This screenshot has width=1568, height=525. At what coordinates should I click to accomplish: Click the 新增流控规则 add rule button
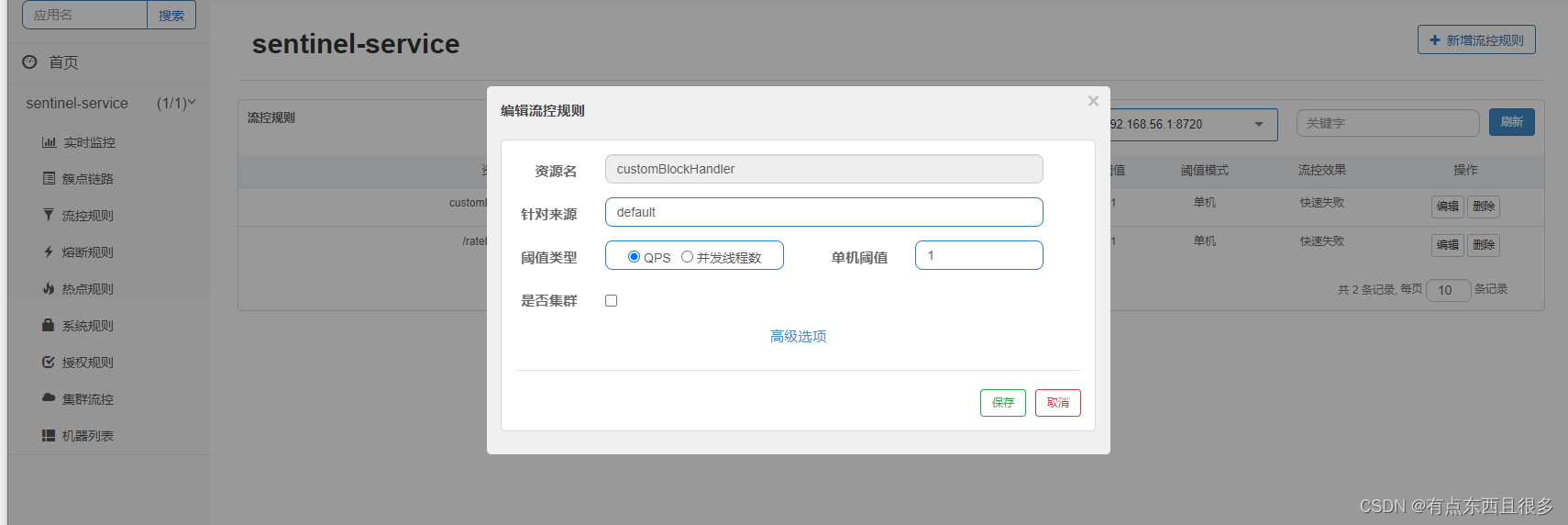coord(1476,40)
